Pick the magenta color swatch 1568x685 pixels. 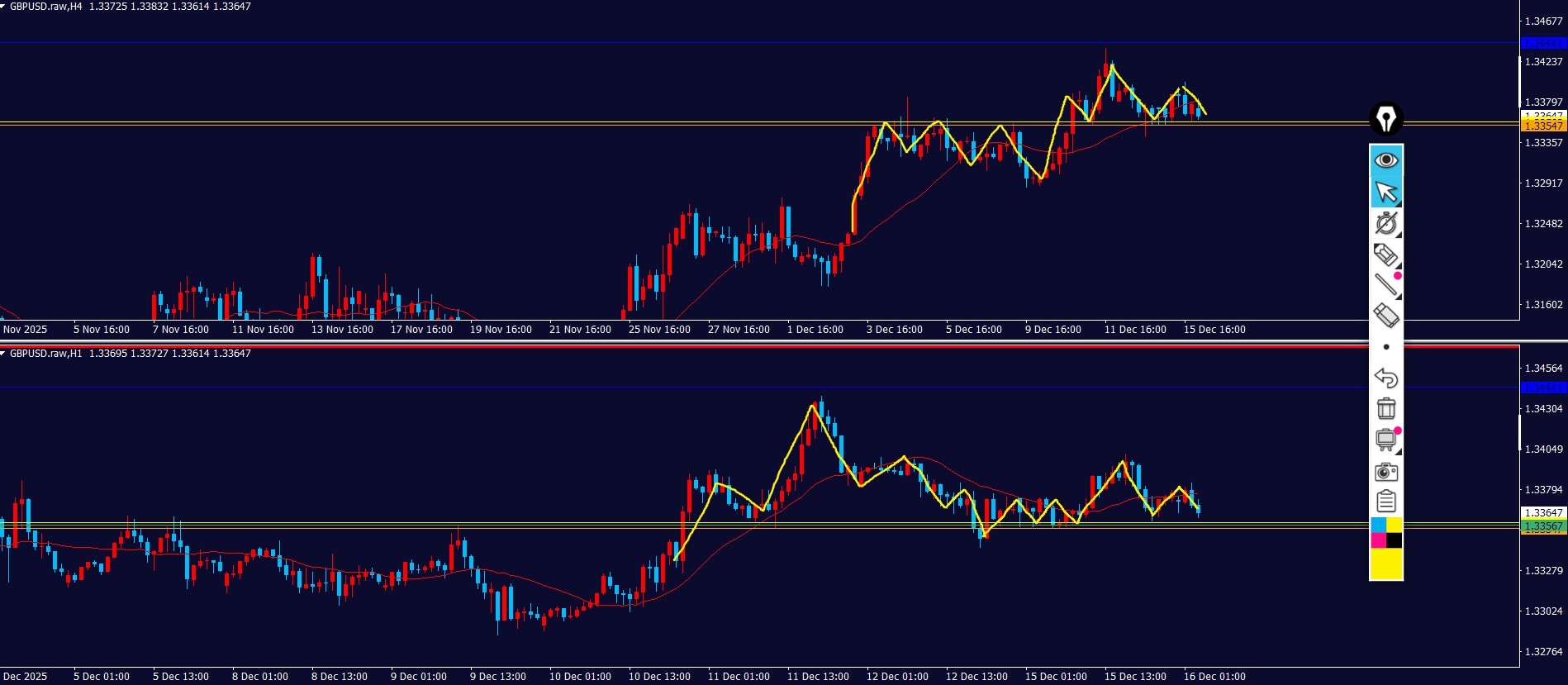[1378, 540]
